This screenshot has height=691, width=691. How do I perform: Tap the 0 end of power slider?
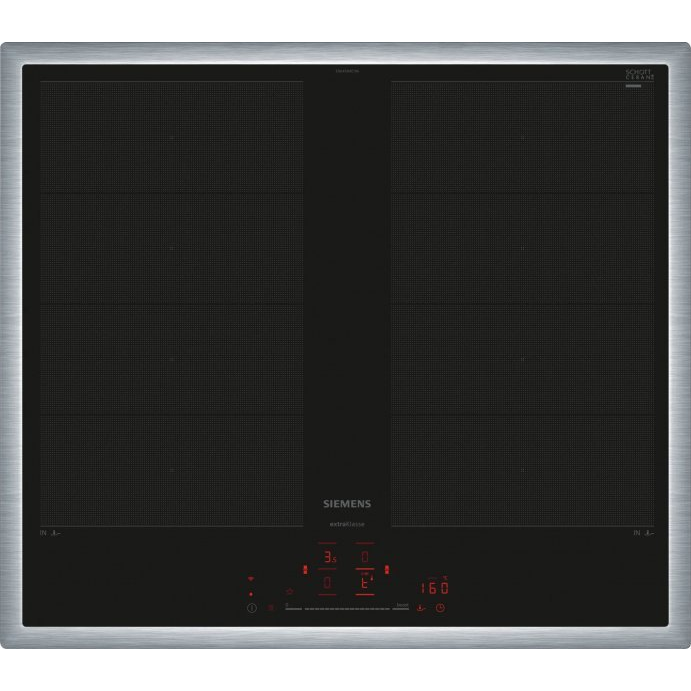tap(286, 607)
